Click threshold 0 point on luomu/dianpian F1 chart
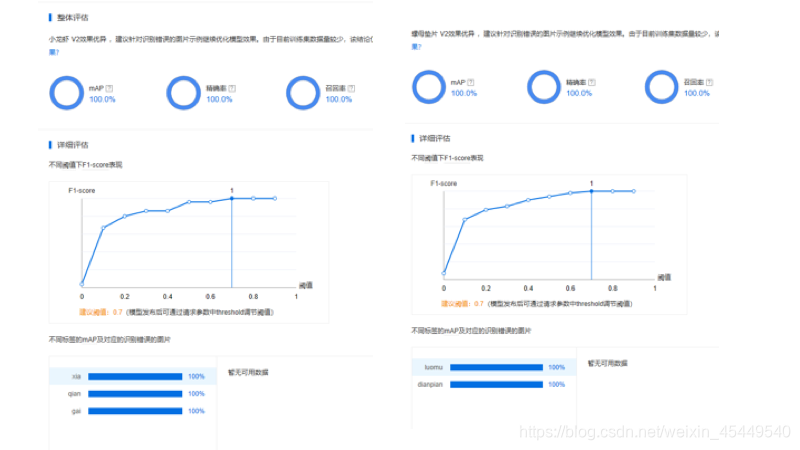Screen dimensions: 800x450 (x=444, y=273)
